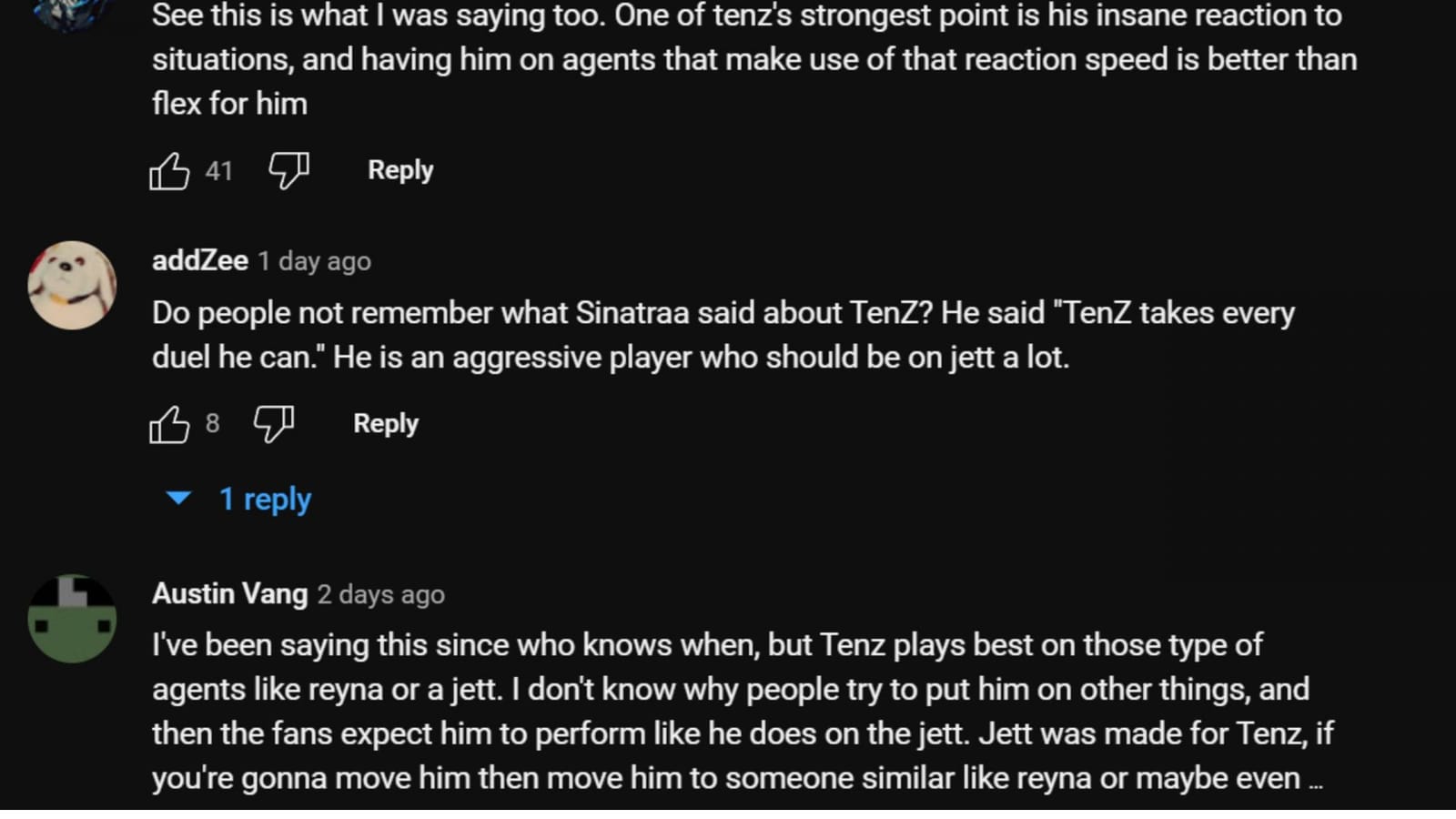1456x819 pixels.
Task: Click the 41 likes count
Action: pos(218,171)
